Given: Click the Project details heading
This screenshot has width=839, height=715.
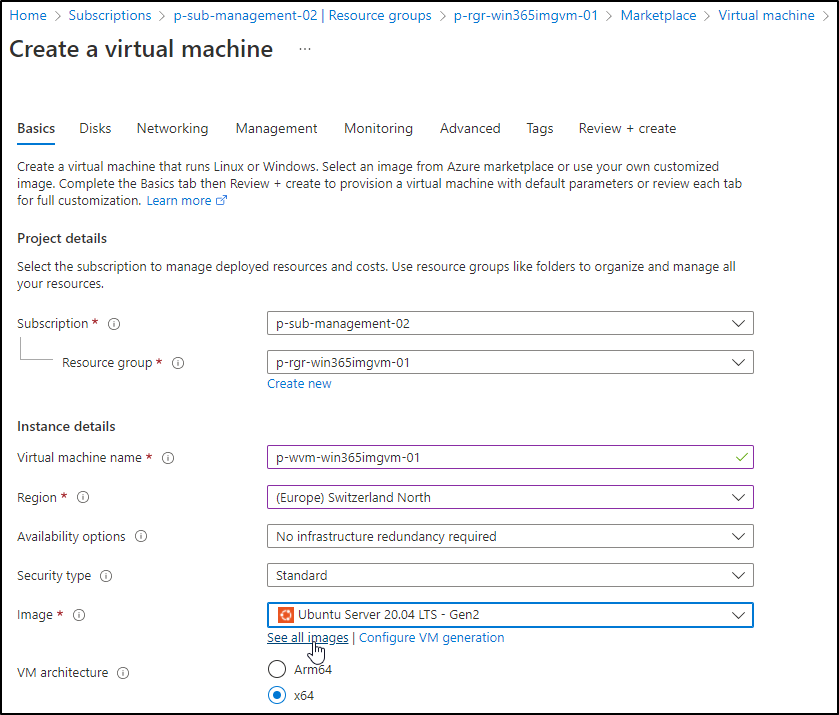Looking at the screenshot, I should pos(62,239).
